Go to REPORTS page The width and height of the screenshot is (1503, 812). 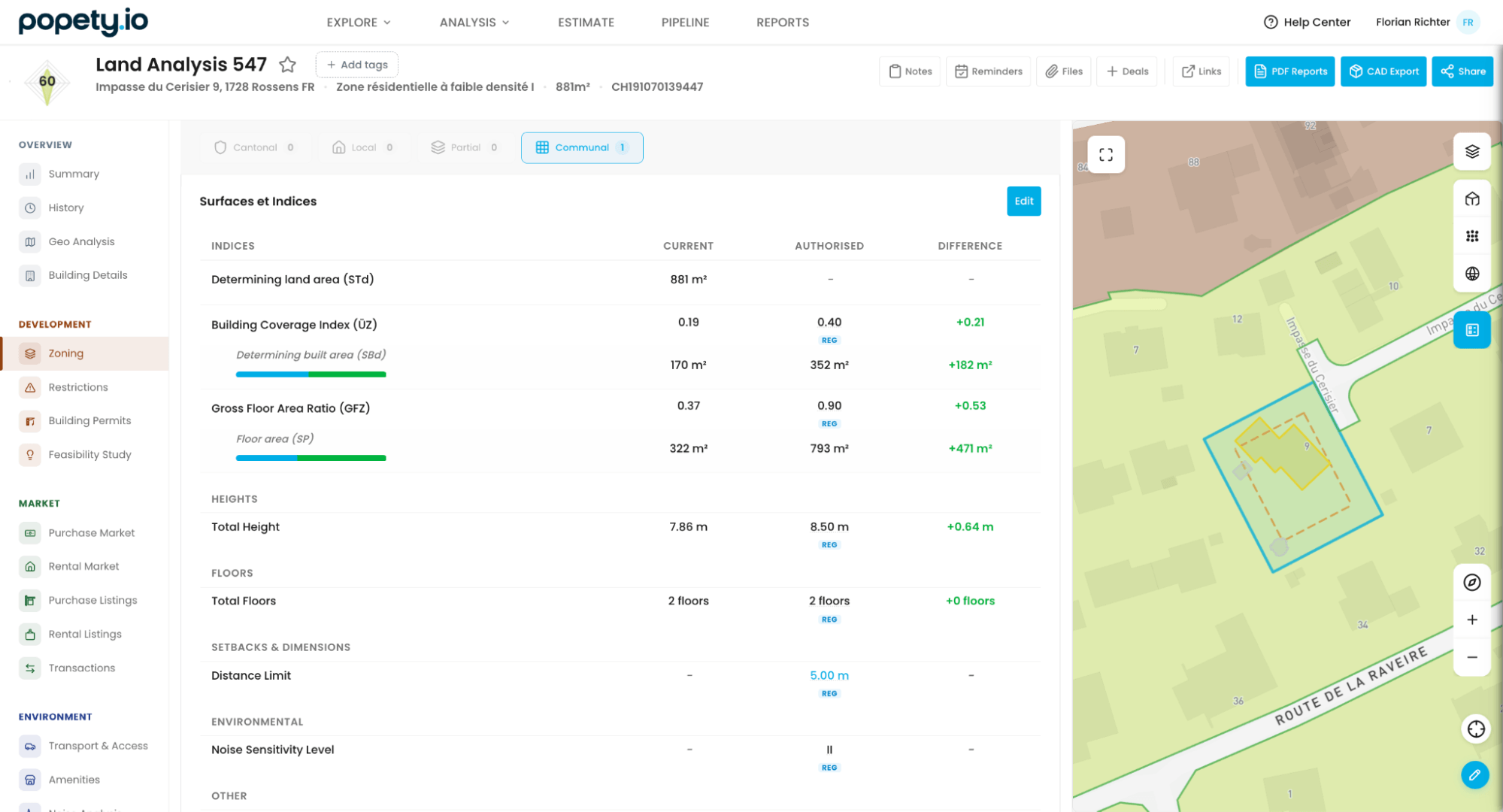[x=783, y=23]
